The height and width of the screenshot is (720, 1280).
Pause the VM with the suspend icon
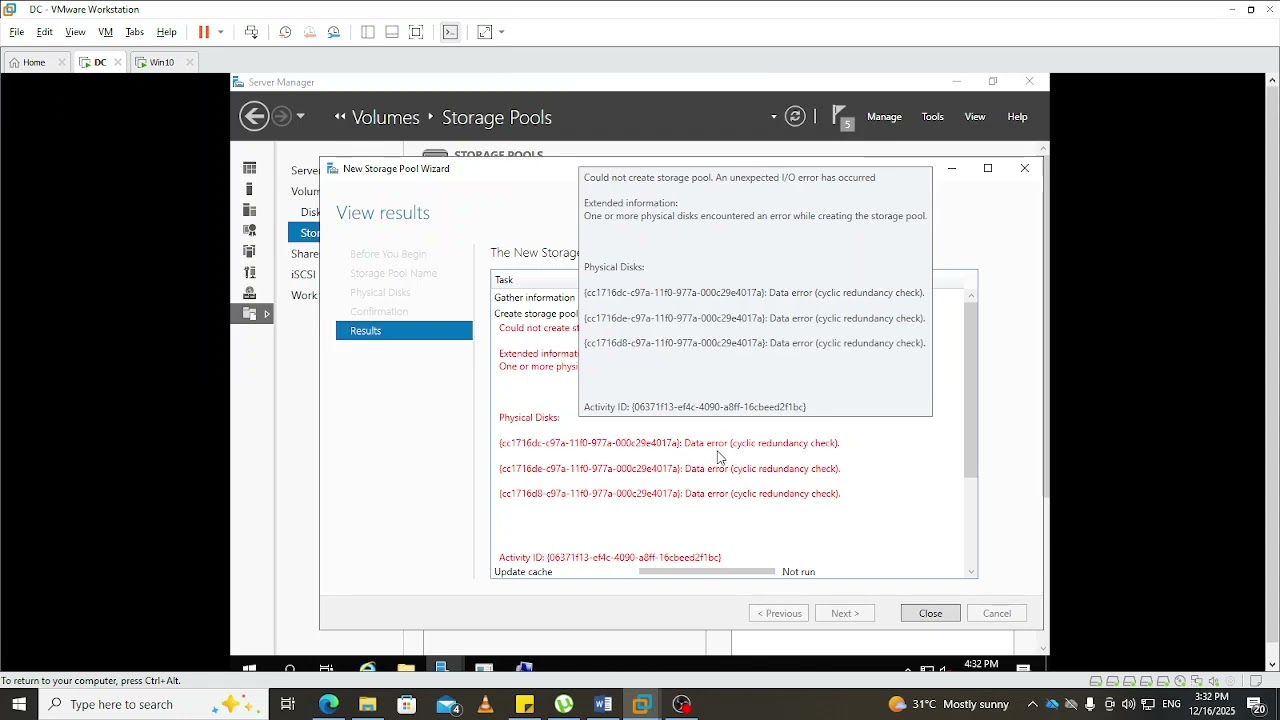[204, 32]
